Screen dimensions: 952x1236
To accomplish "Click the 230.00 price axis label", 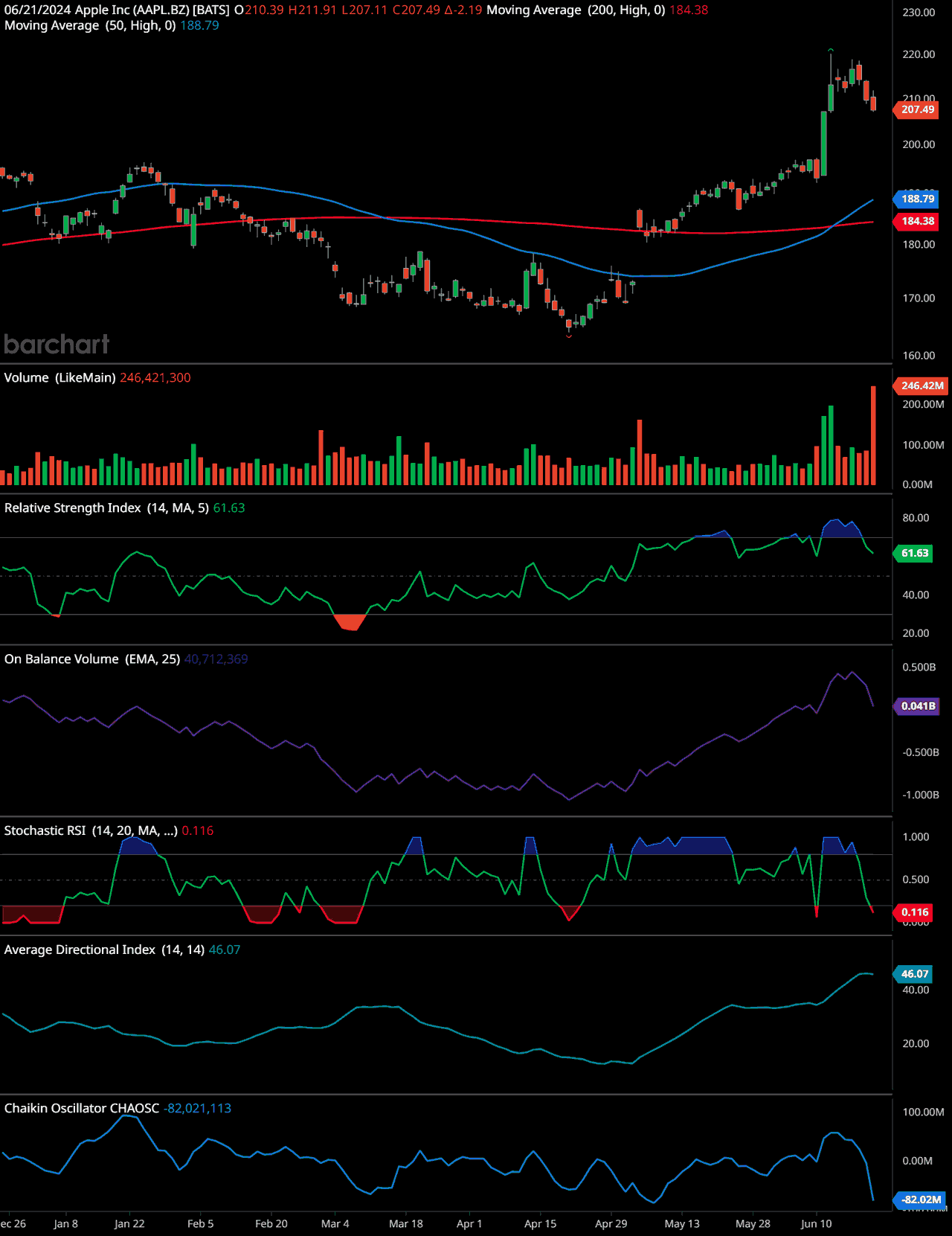I will pos(919,13).
